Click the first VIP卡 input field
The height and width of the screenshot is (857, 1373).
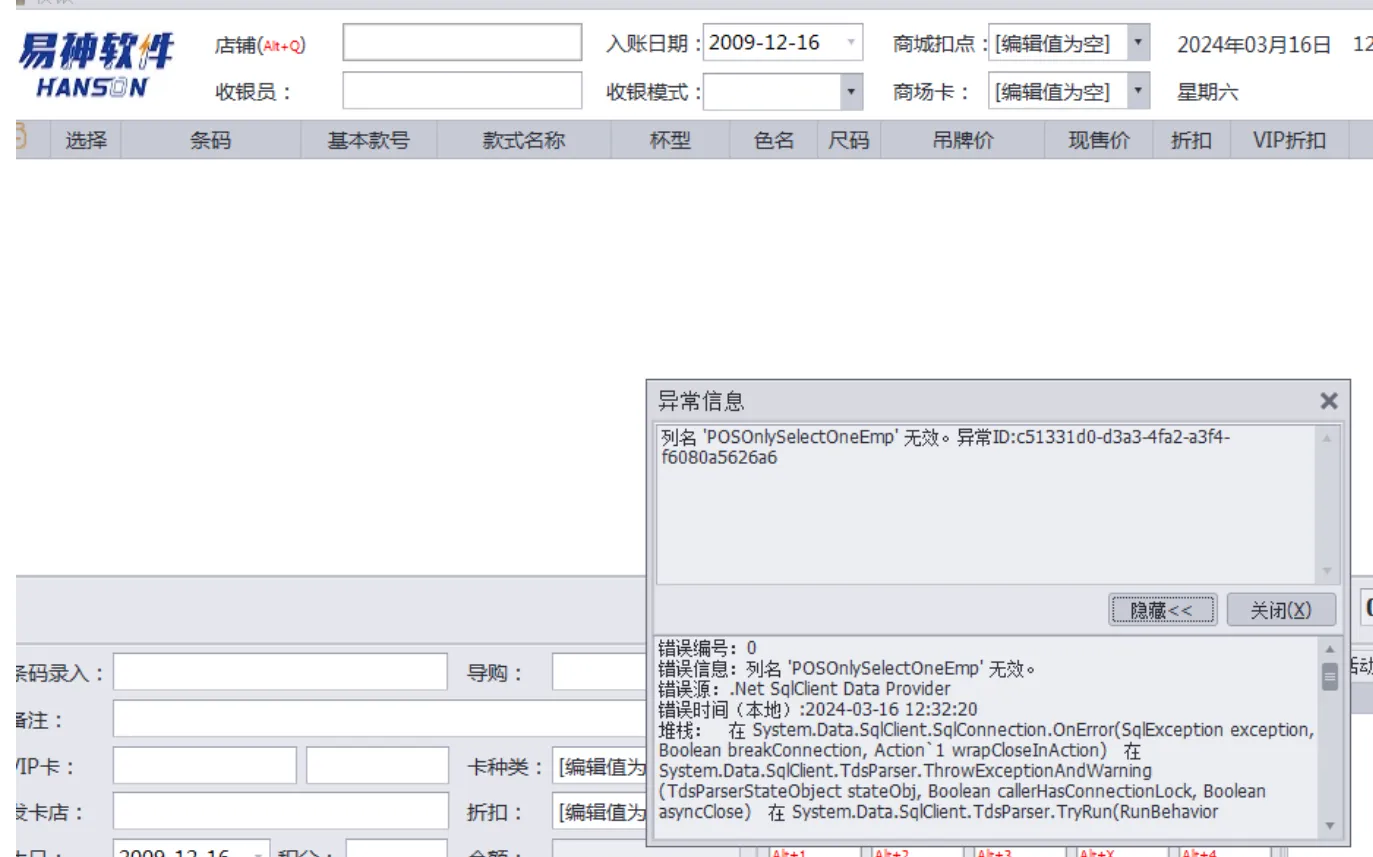tap(204, 766)
